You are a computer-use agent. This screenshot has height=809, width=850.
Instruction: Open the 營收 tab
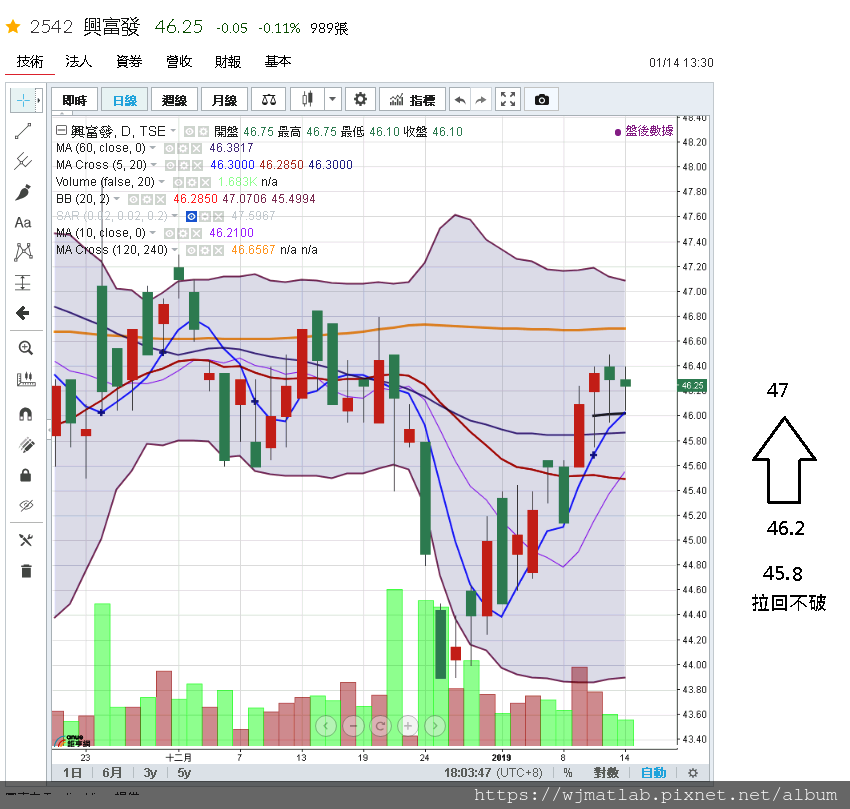179,61
